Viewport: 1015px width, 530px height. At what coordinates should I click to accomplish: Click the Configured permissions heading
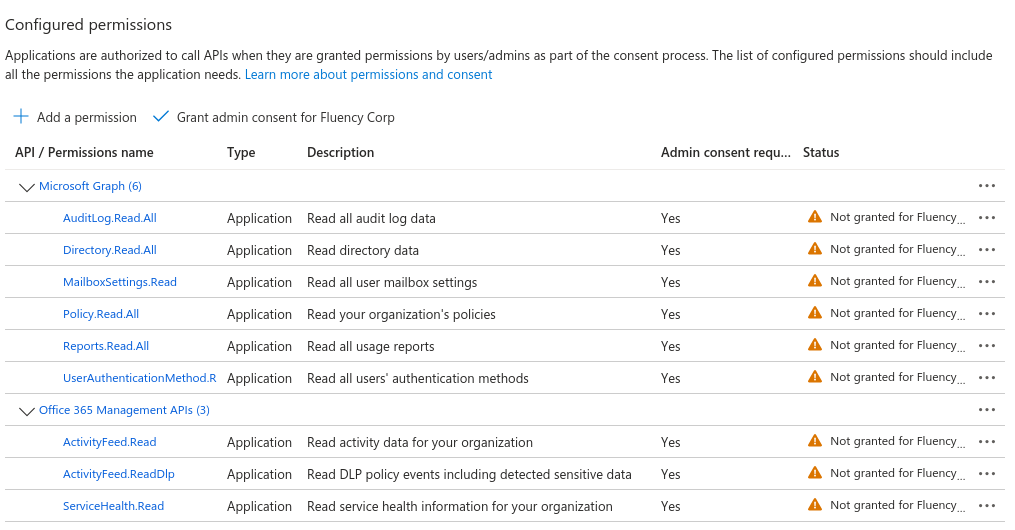89,25
